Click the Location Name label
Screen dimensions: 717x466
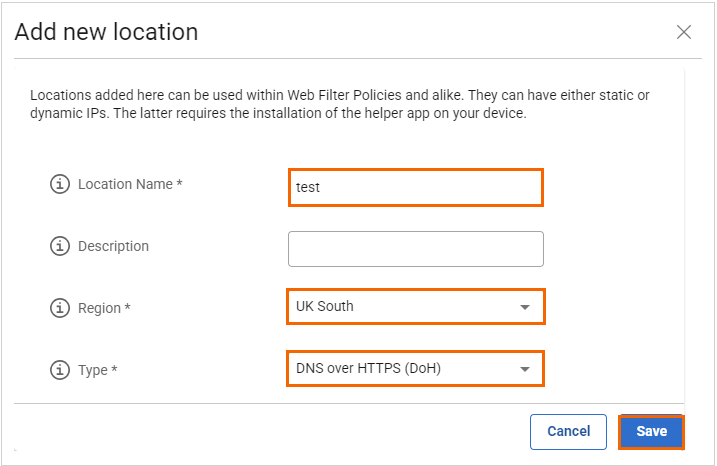[x=129, y=185]
